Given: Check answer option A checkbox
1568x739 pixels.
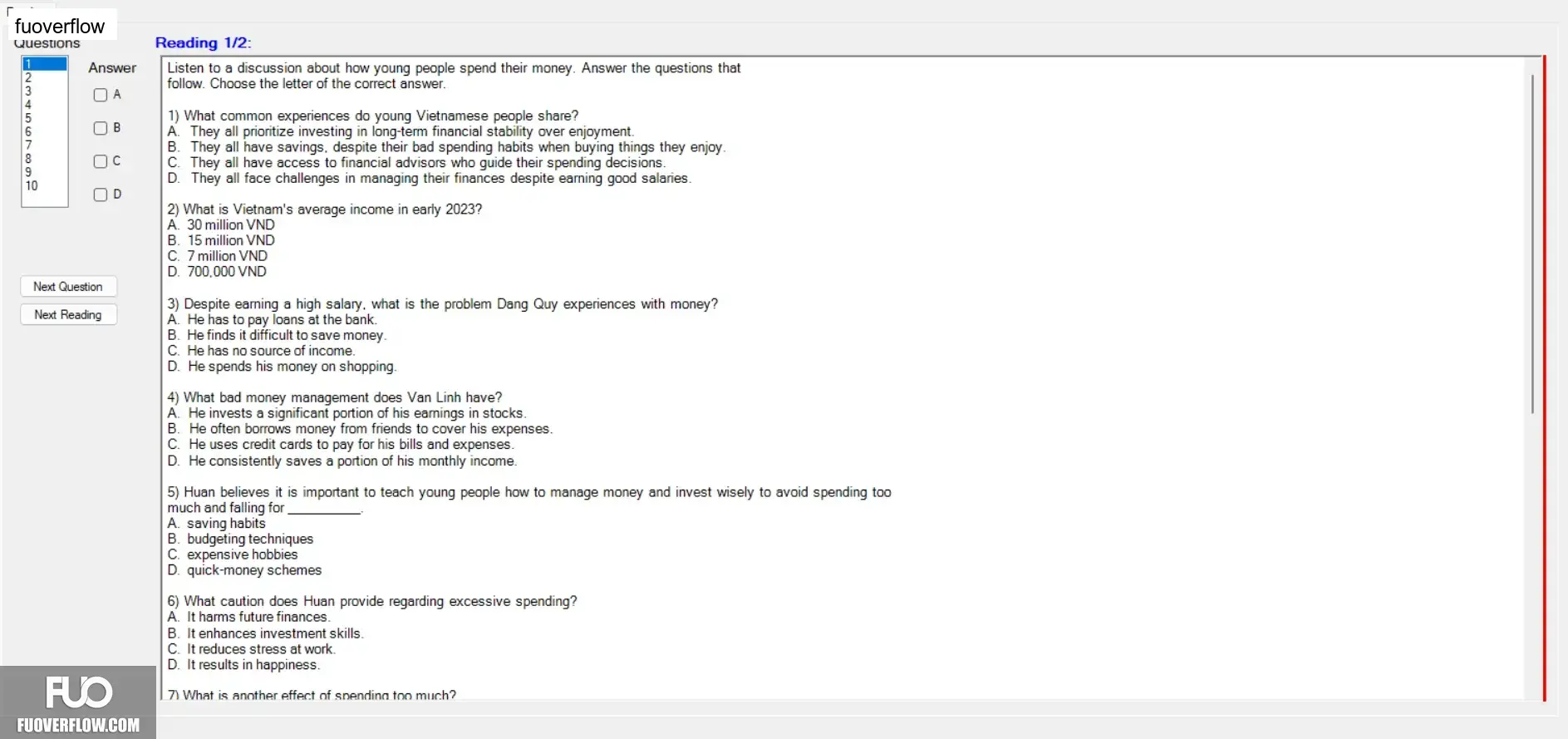Looking at the screenshot, I should 101,95.
